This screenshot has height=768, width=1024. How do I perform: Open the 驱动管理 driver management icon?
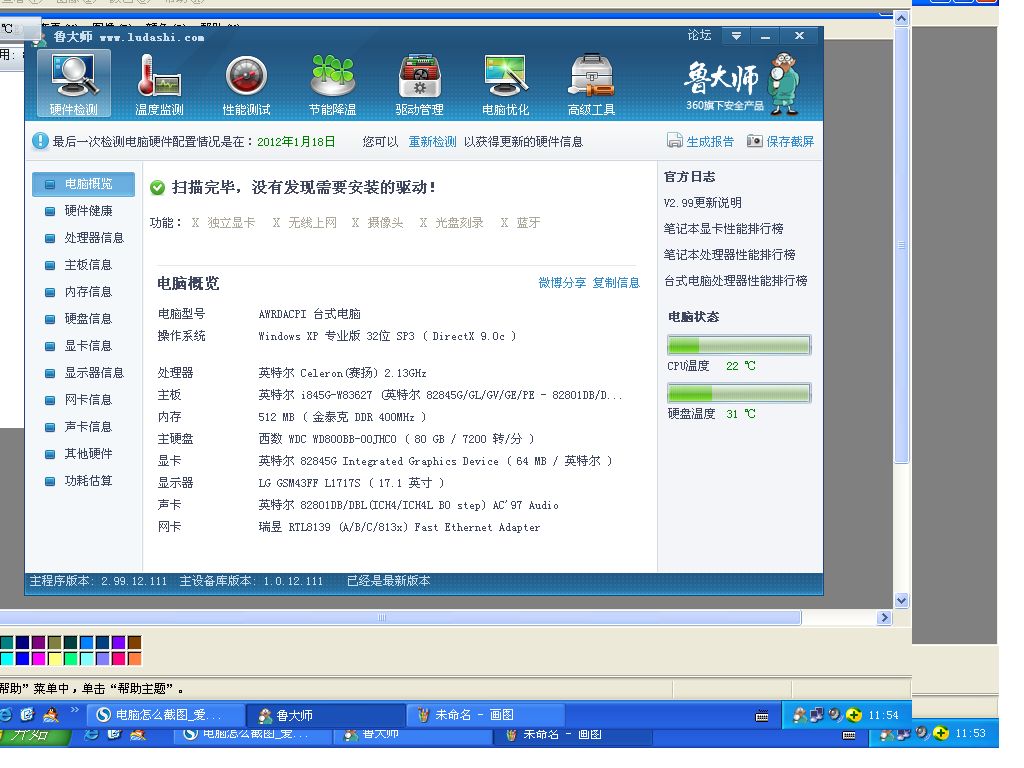tap(419, 84)
